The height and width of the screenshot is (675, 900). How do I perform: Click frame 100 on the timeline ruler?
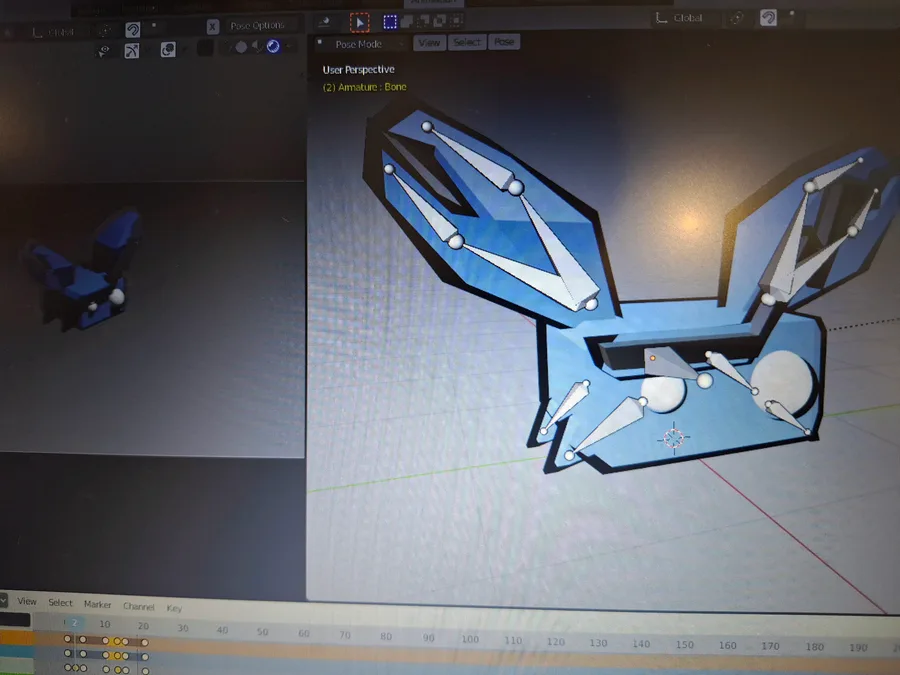point(470,639)
